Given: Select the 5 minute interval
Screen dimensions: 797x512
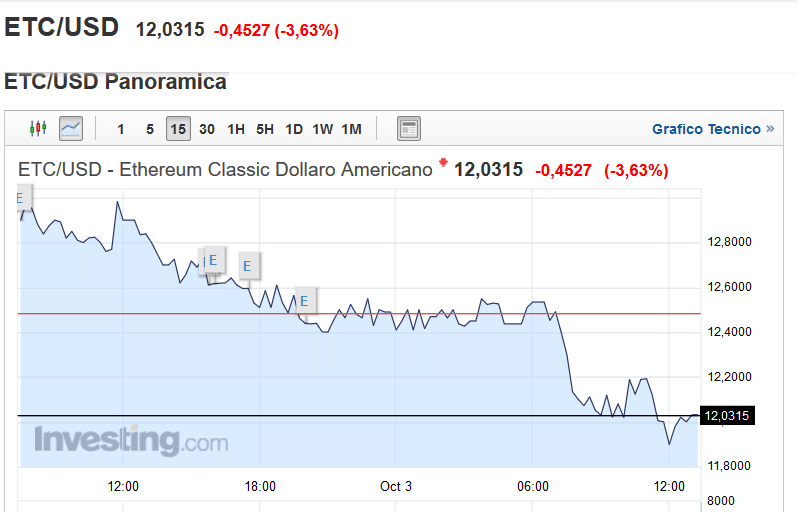Looking at the screenshot, I should (149, 129).
